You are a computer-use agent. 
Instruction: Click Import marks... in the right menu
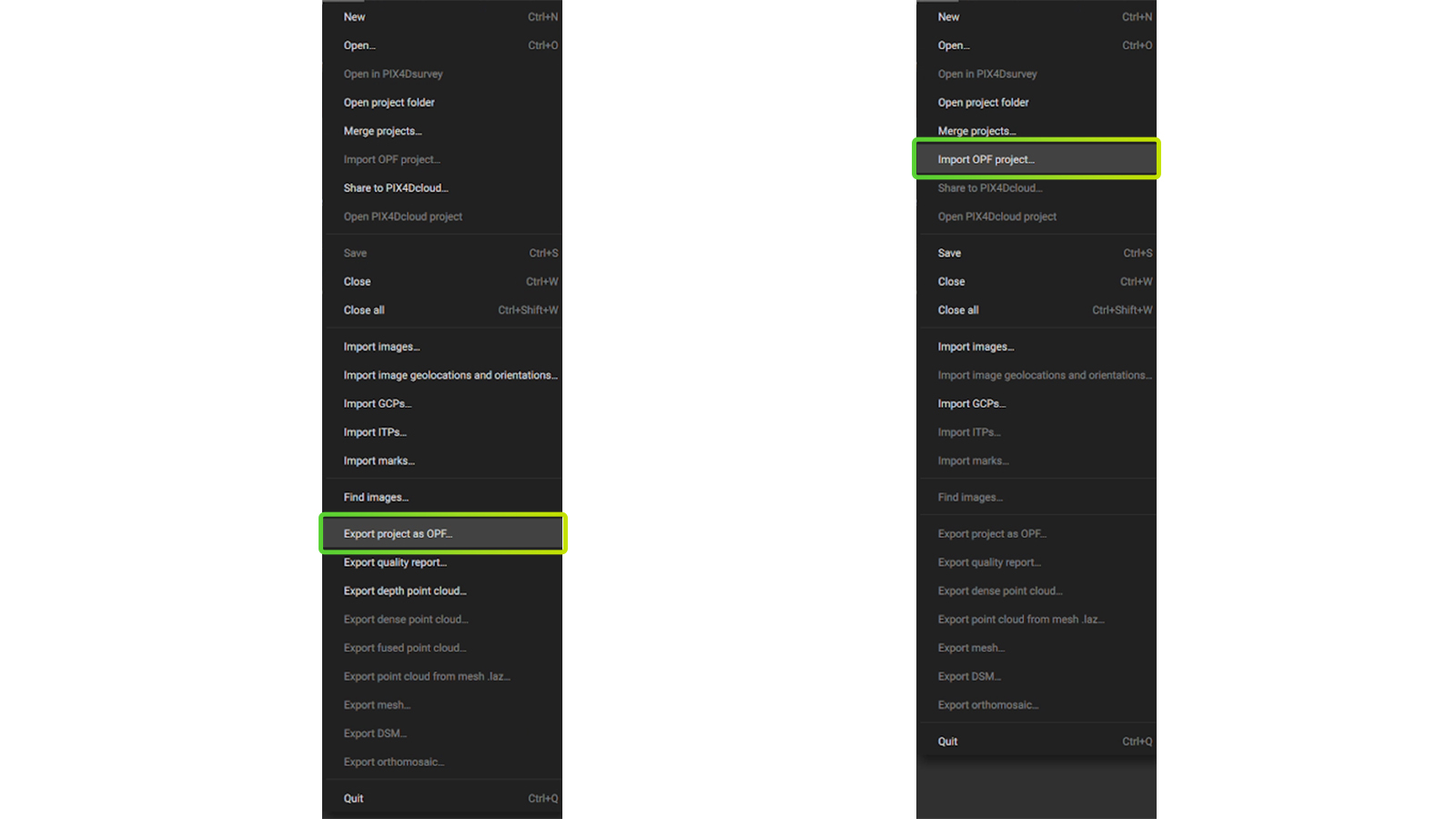click(1036, 460)
